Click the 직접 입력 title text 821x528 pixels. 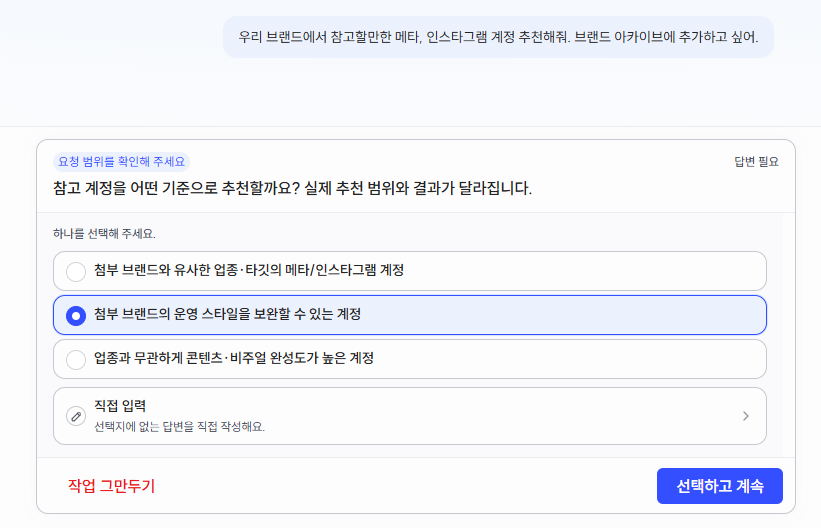point(120,406)
